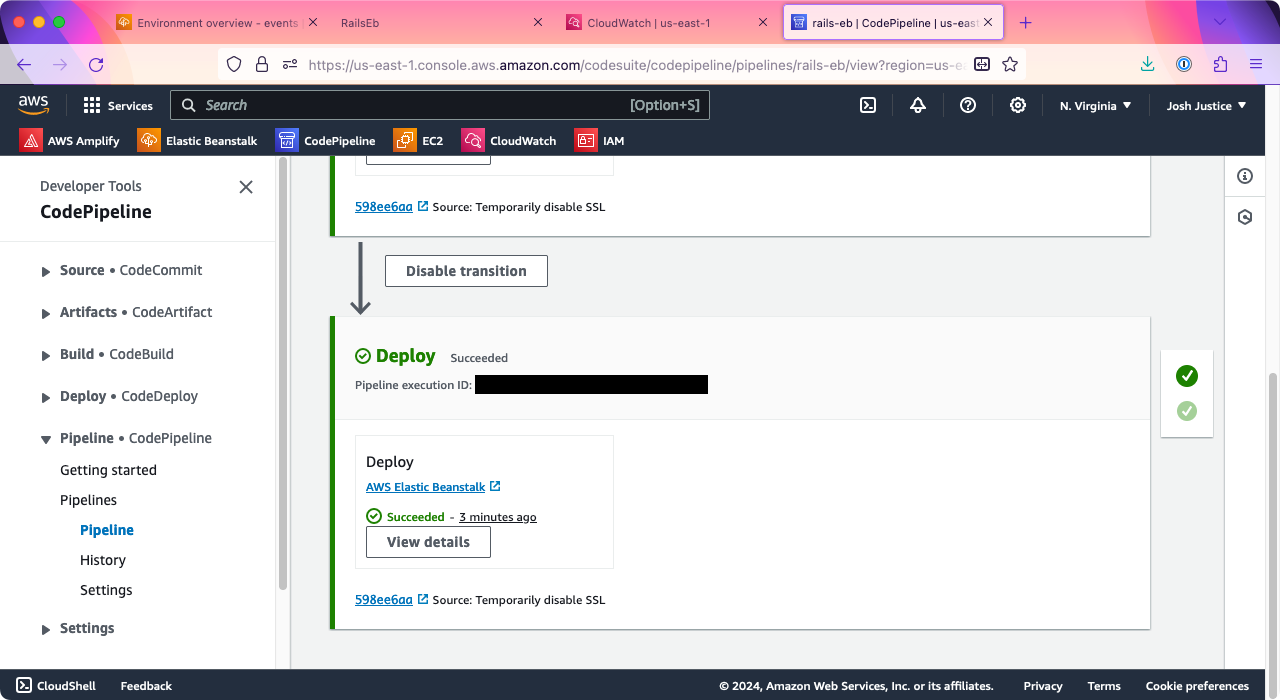The height and width of the screenshot is (700, 1280).
Task: Go back in browser history
Action: 24,64
